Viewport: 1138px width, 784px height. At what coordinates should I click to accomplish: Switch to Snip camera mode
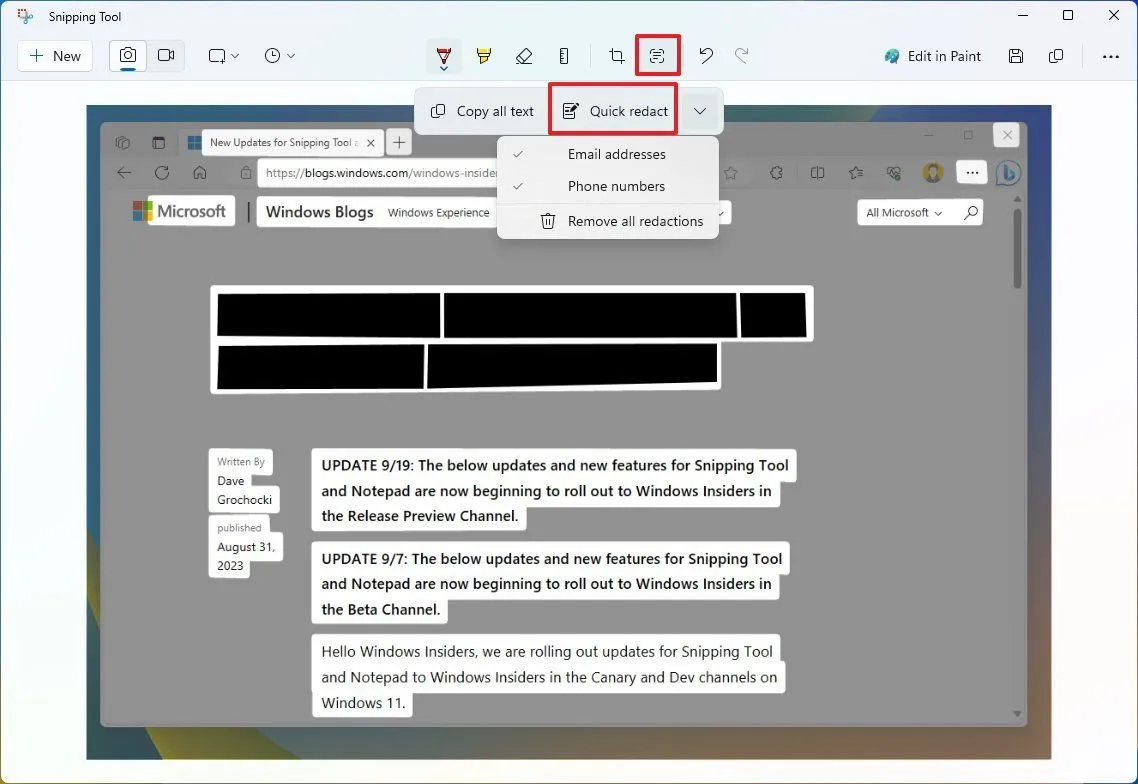pyautogui.click(x=128, y=56)
